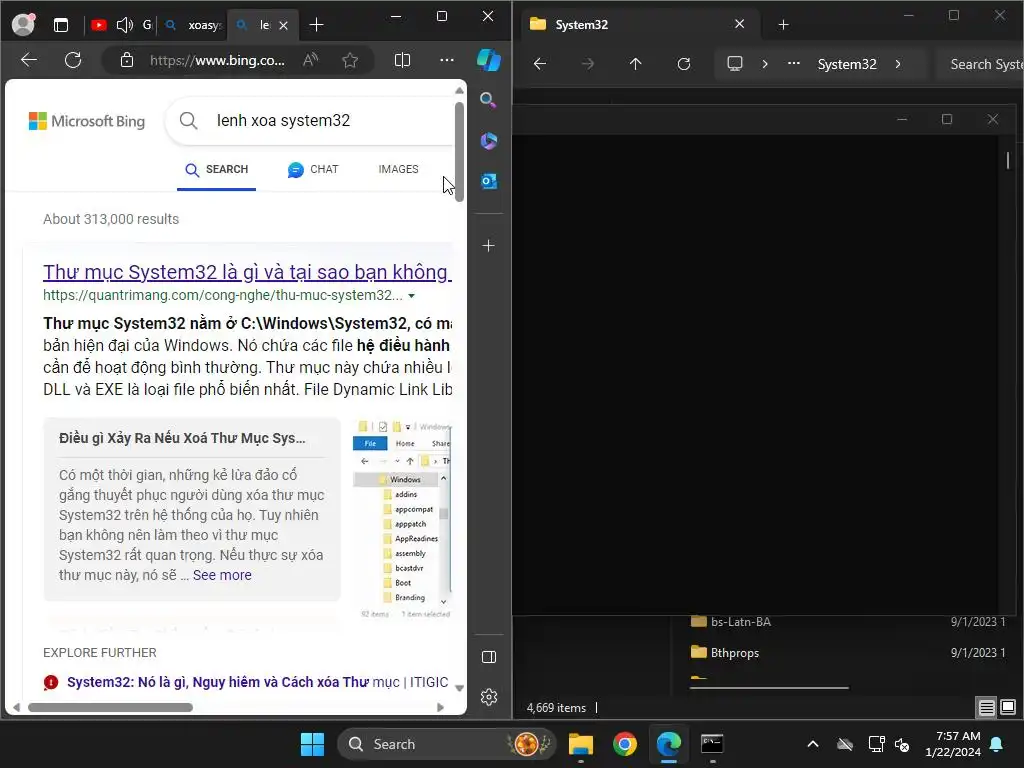
Task: Switch to the YouTube pinned tab
Action: pos(99,25)
